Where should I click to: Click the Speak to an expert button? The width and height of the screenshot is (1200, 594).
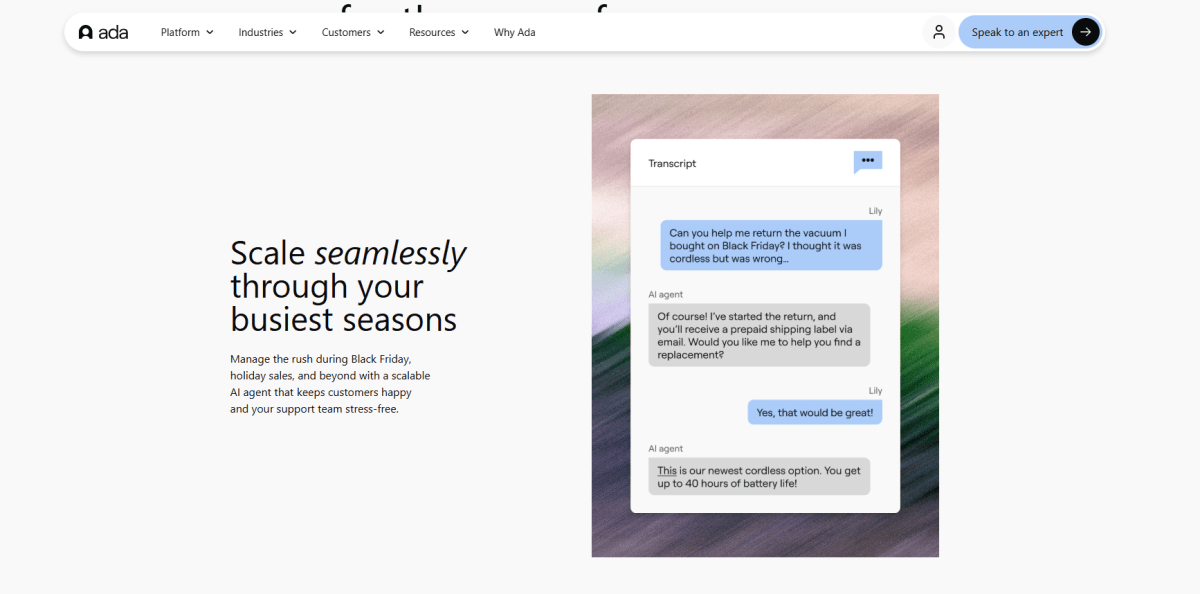pyautogui.click(x=1030, y=32)
